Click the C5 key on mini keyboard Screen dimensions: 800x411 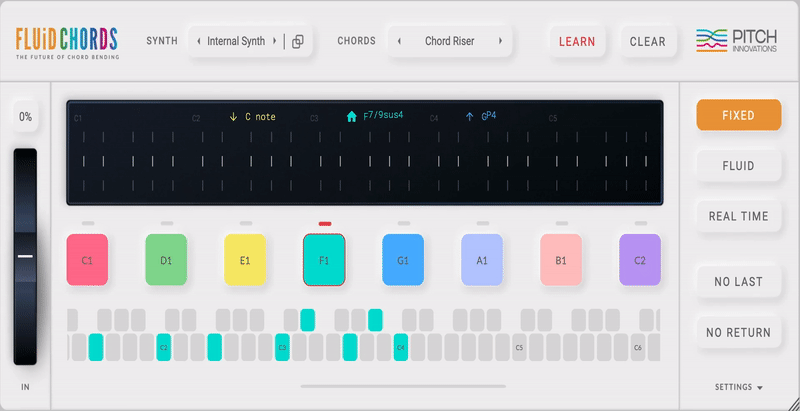tap(519, 347)
